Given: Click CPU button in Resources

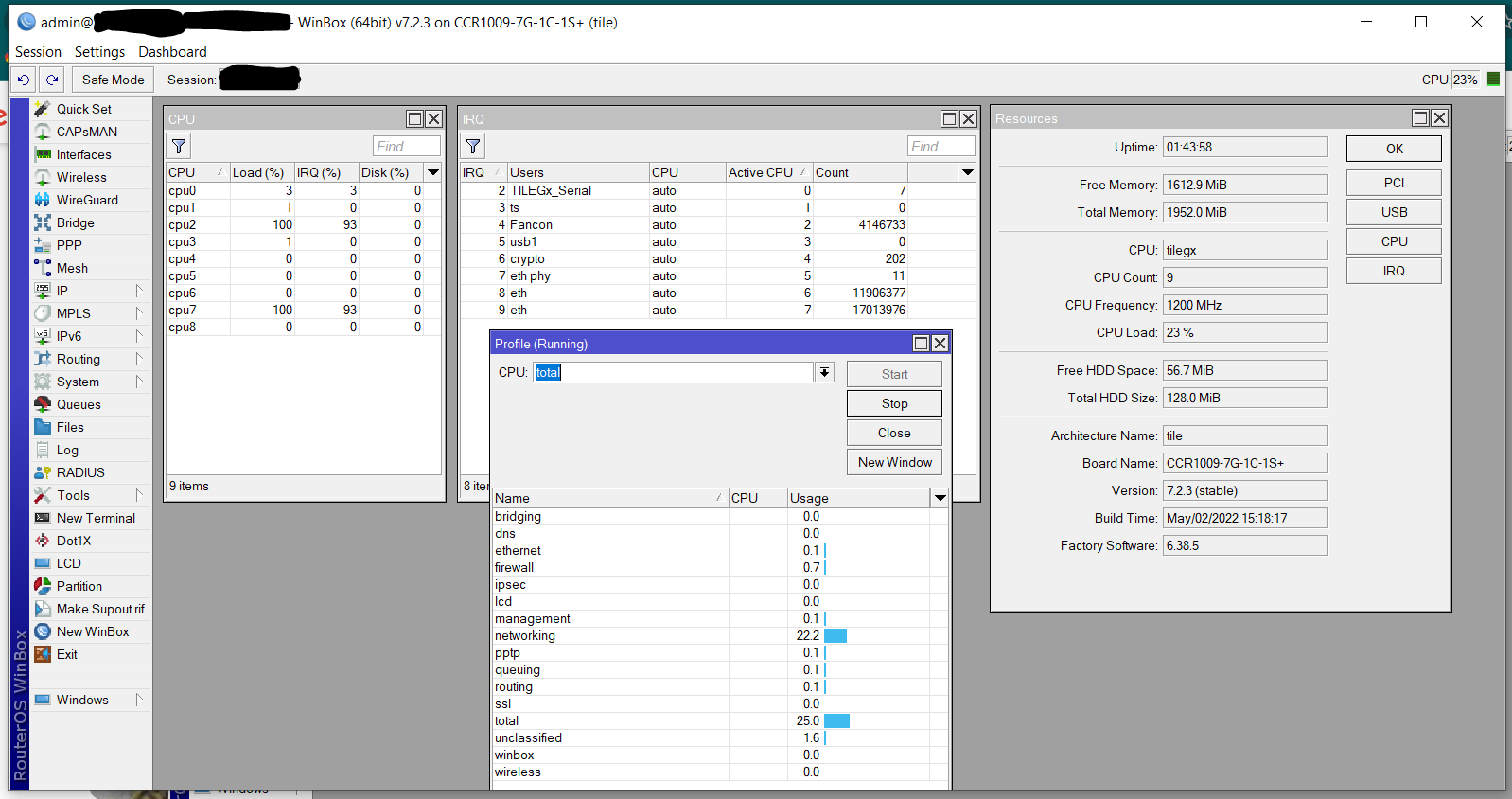Looking at the screenshot, I should 1394,241.
